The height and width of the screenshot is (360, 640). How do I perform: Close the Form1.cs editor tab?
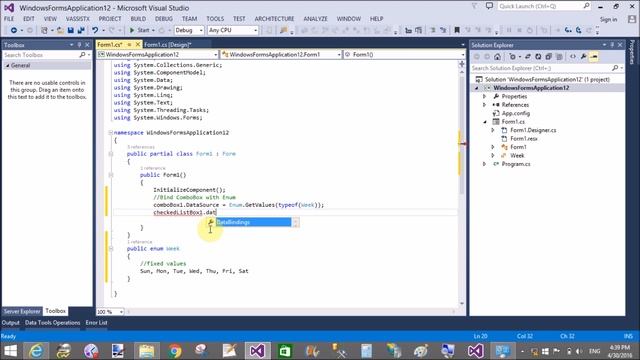[x=138, y=44]
